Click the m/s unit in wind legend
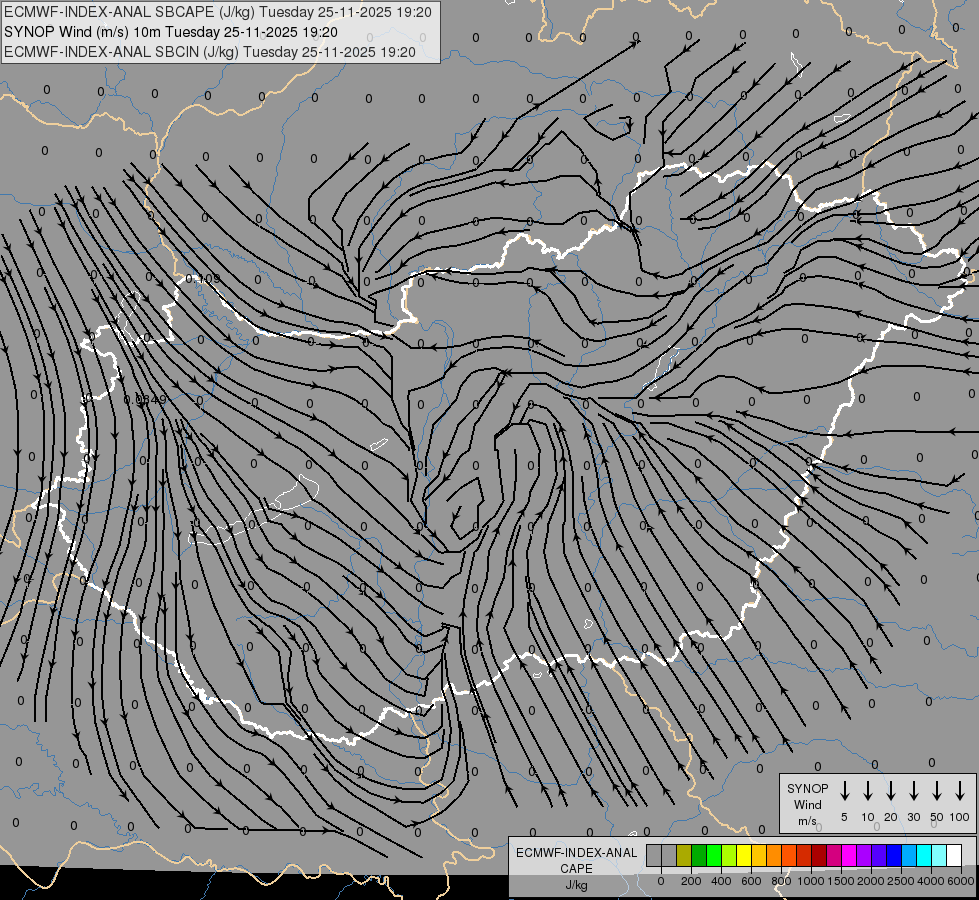Screen dimensions: 979x900 coord(807,821)
